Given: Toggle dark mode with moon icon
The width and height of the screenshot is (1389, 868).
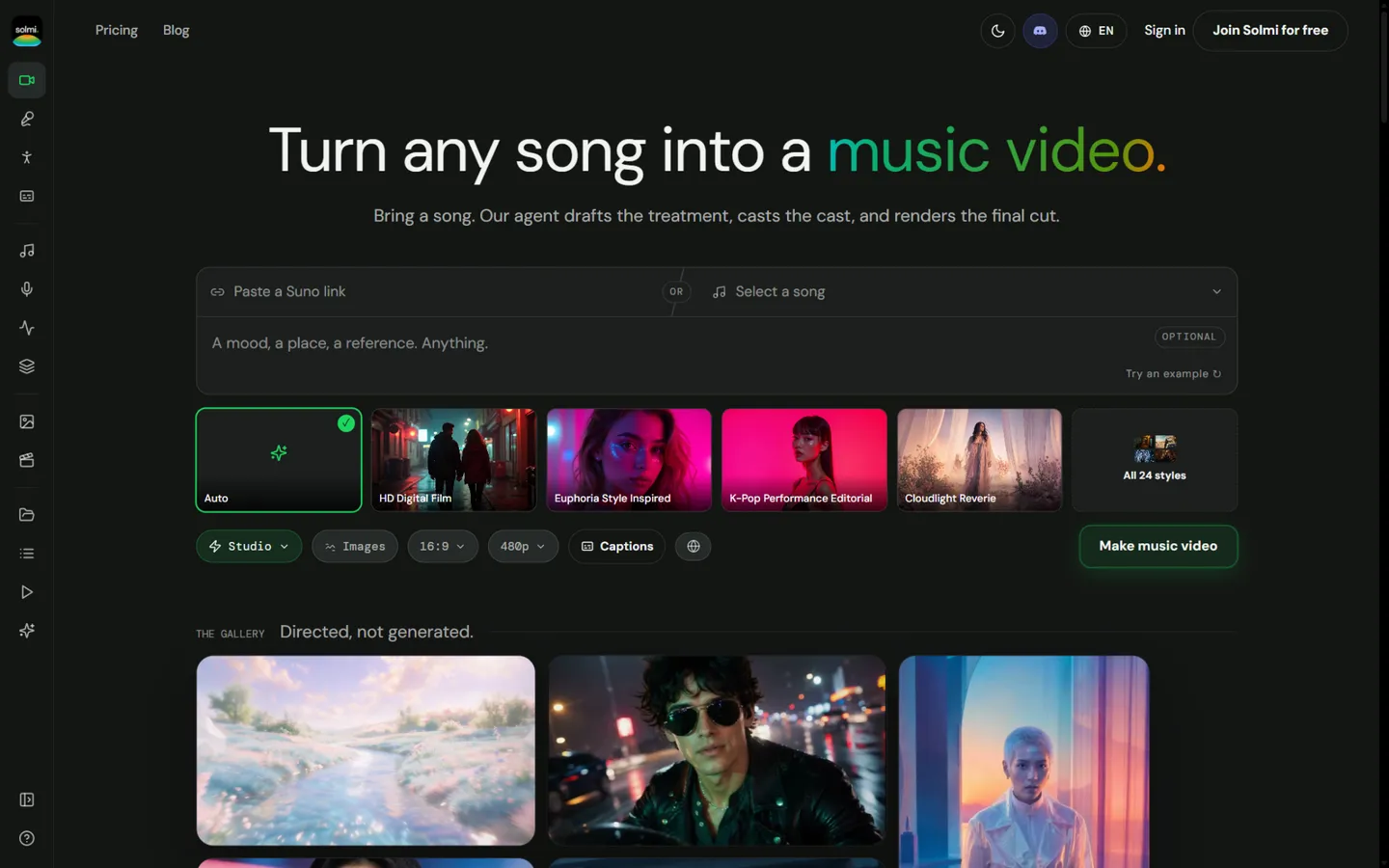Looking at the screenshot, I should tap(998, 31).
